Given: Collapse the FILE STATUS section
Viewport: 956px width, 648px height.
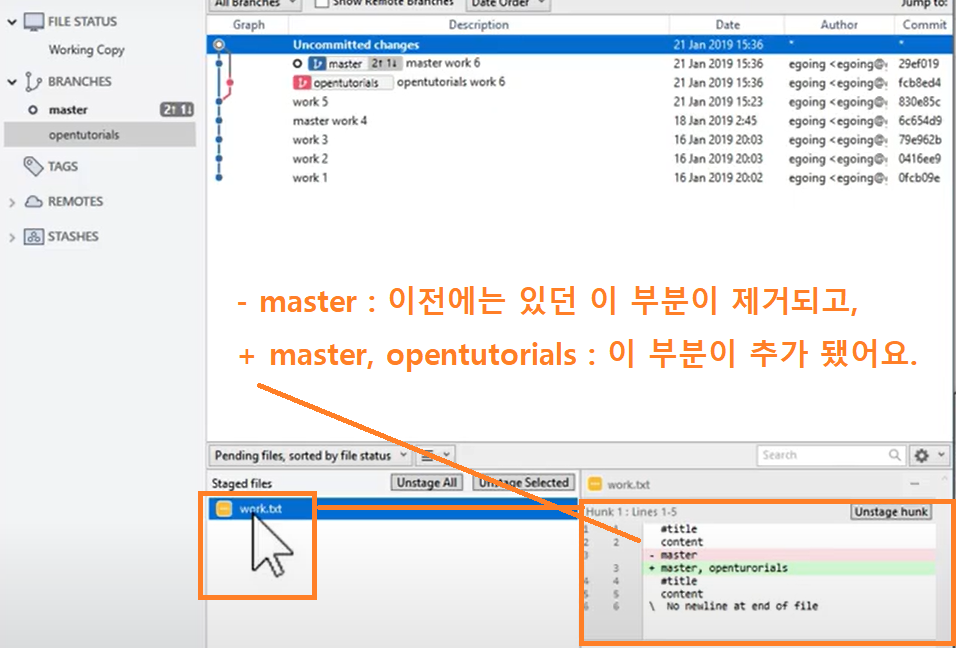Looking at the screenshot, I should click(x=12, y=22).
